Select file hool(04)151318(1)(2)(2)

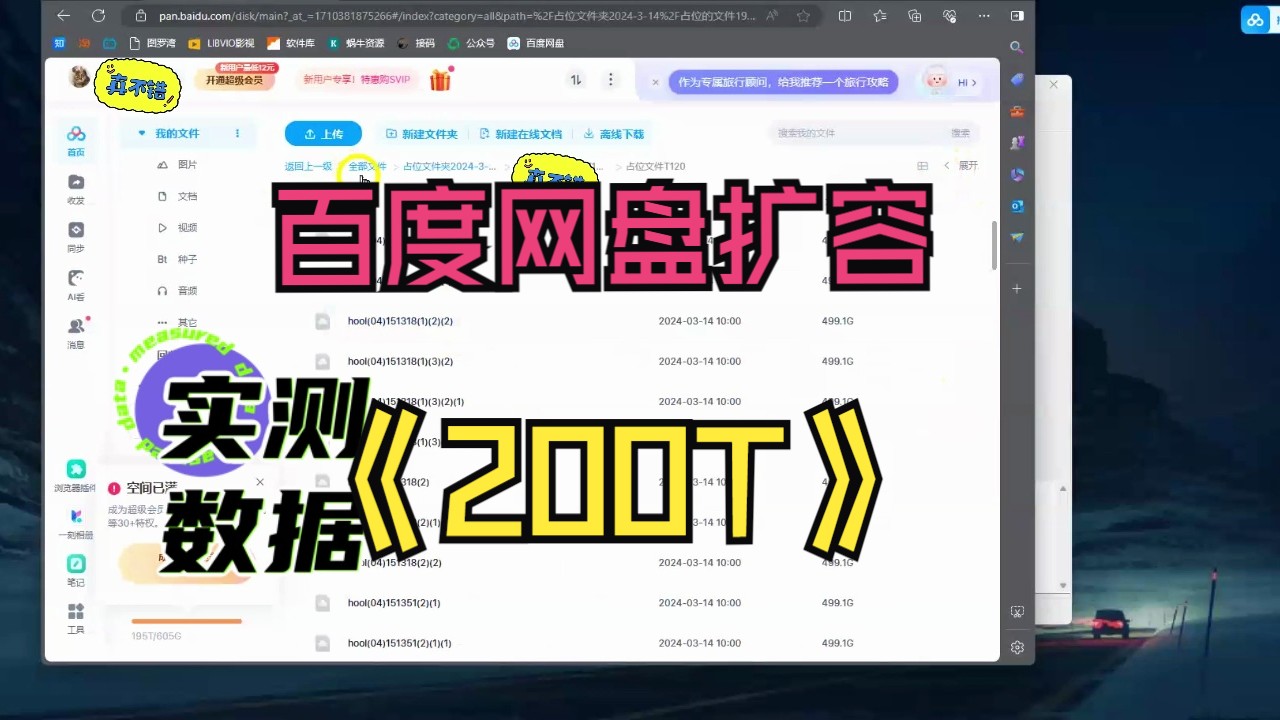pos(400,321)
